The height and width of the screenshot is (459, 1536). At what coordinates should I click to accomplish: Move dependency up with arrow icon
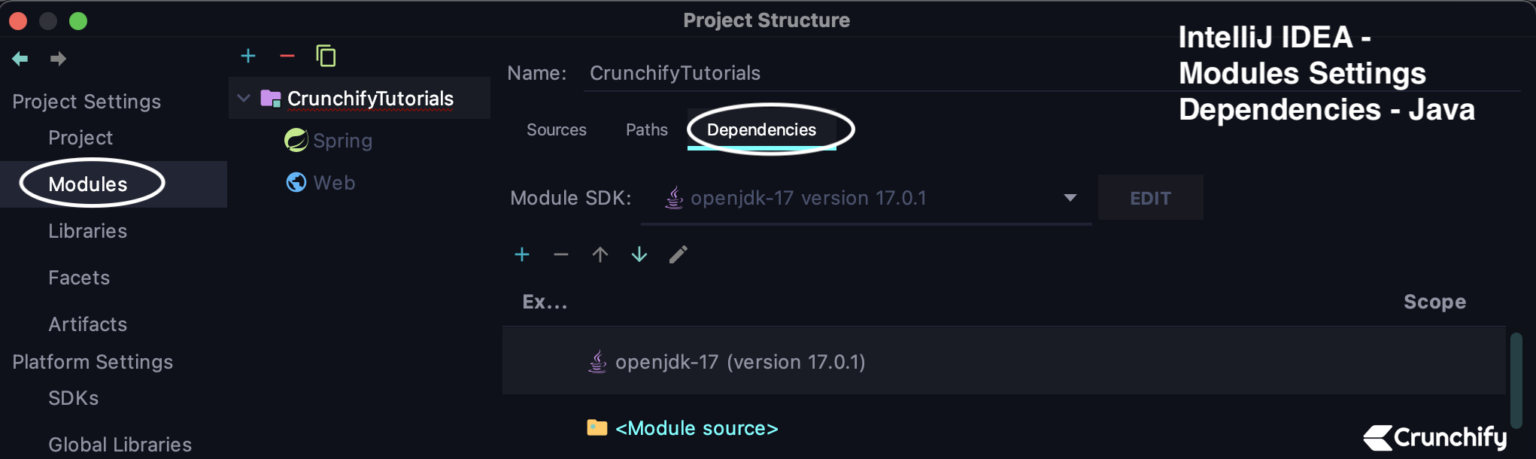coord(600,255)
